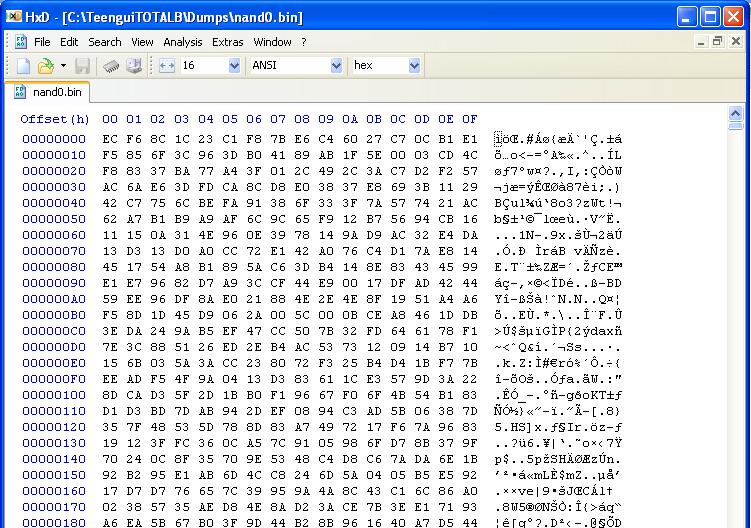Click byte 42 at start of row 00000040
751x528 pixels.
[110, 203]
